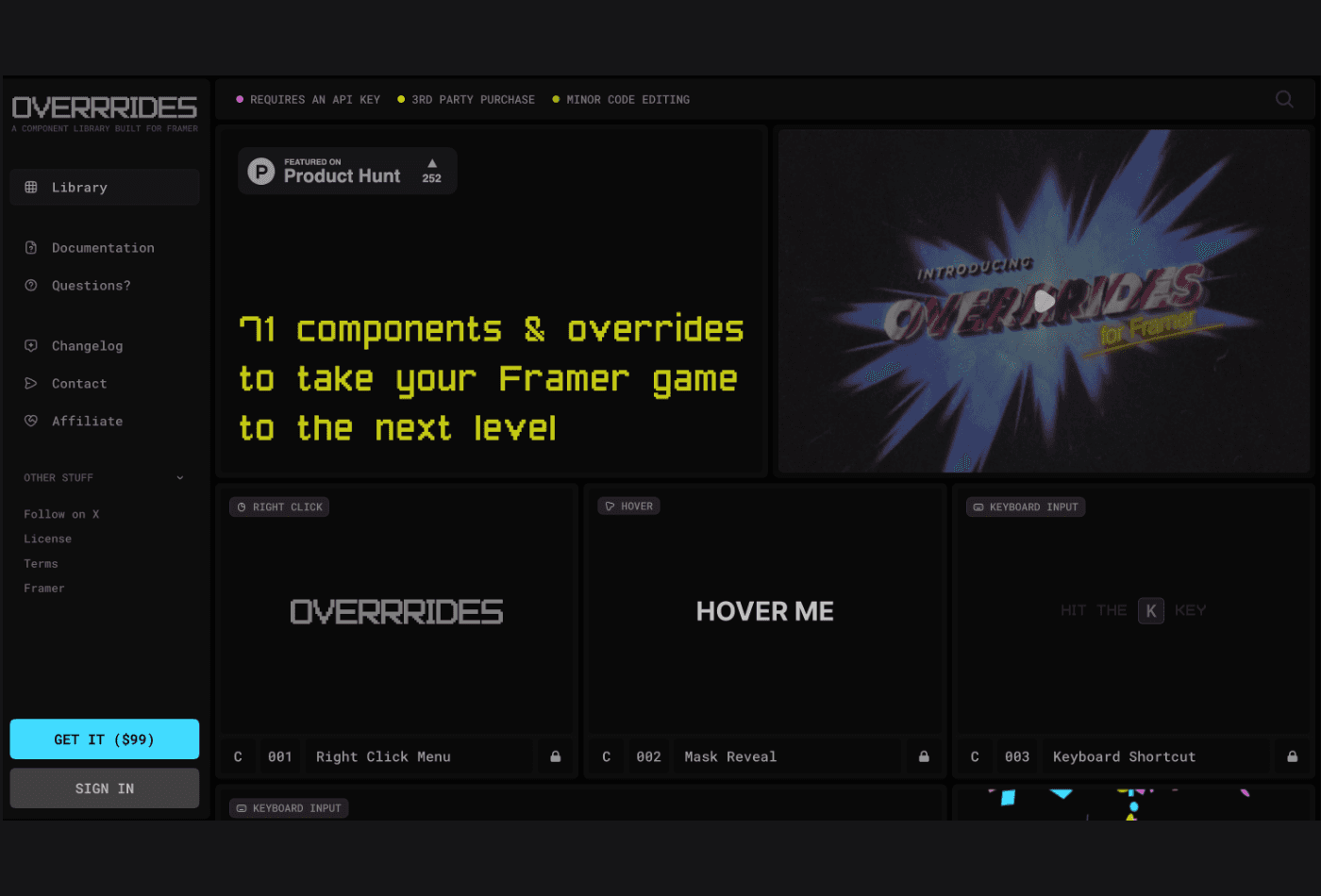
Task: Click Minor Code Editing legend
Action: point(621,99)
